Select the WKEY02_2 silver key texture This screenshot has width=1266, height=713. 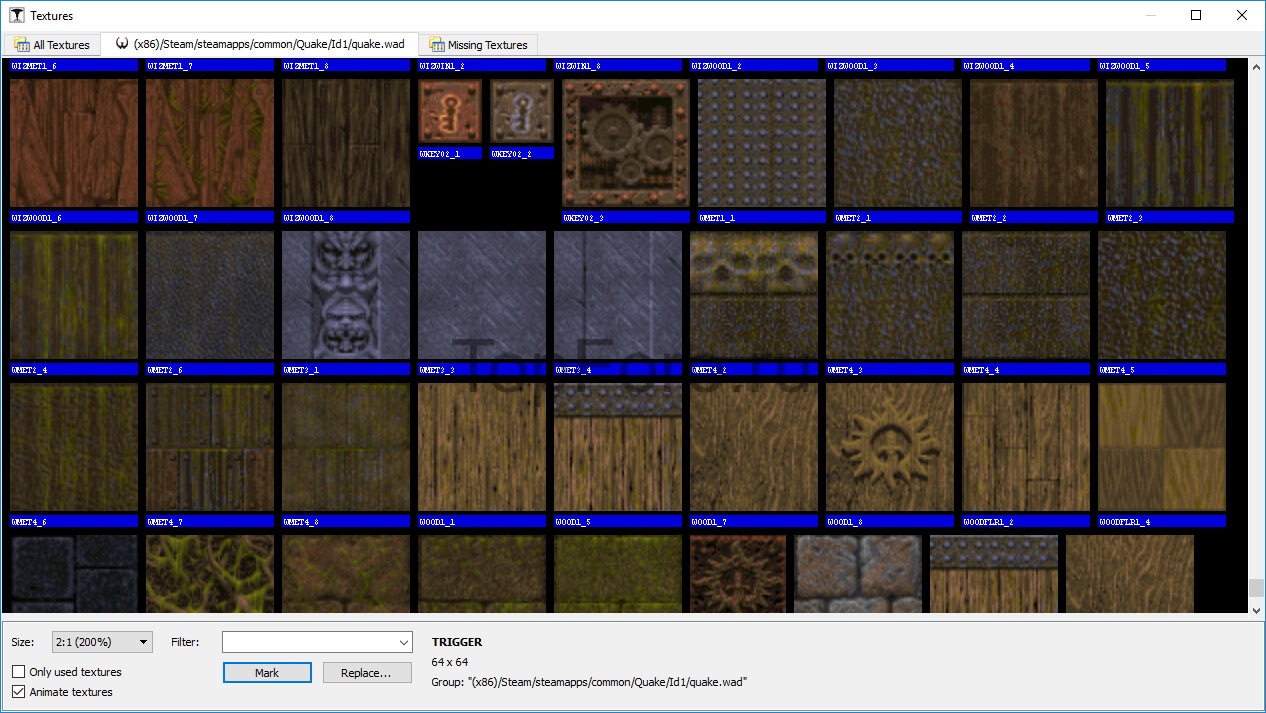522,111
